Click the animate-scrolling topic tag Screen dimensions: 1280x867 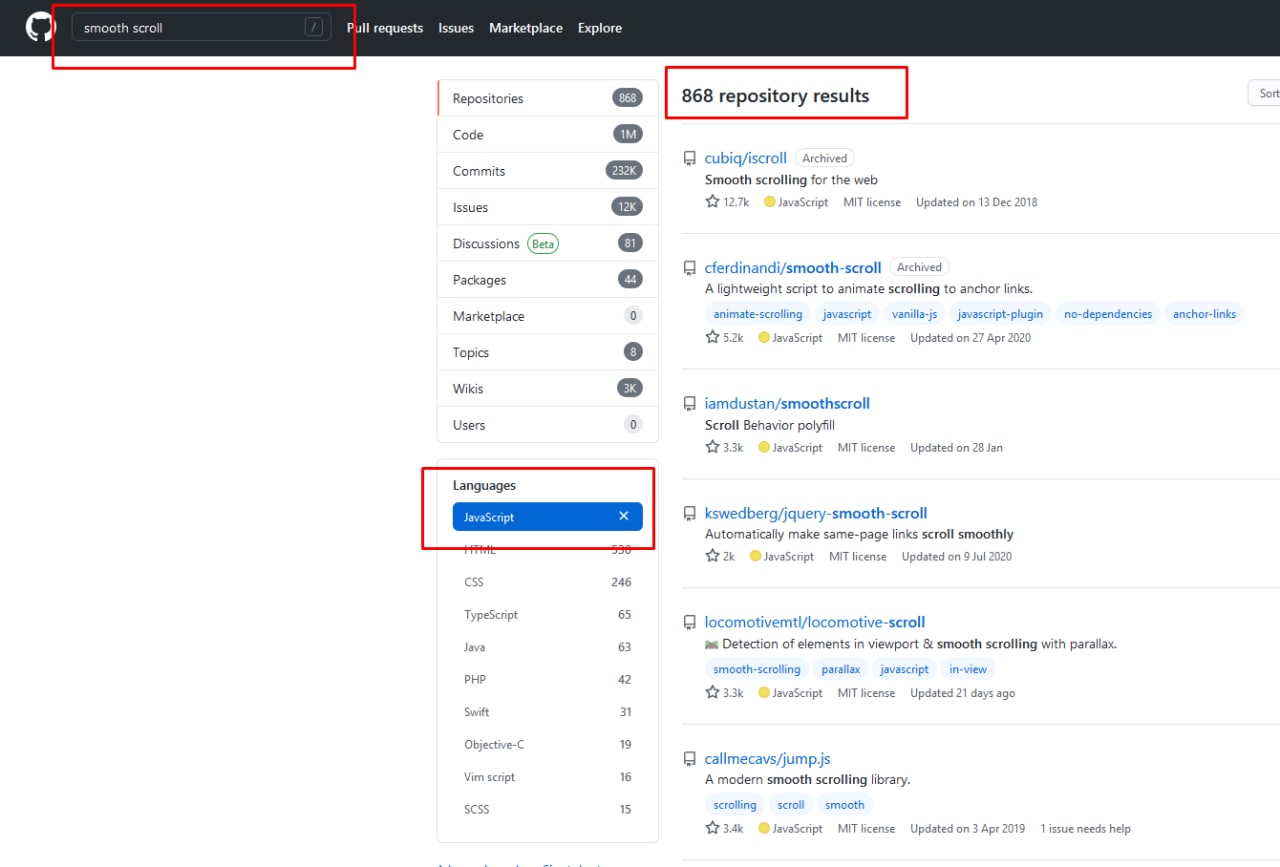[x=757, y=314]
